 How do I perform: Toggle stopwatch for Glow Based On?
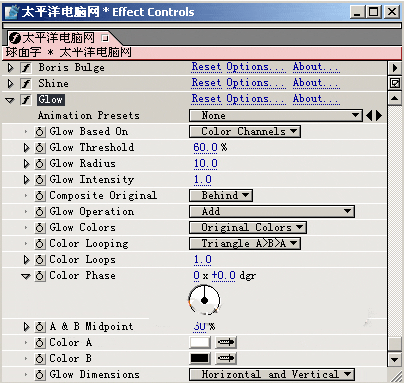pos(40,132)
